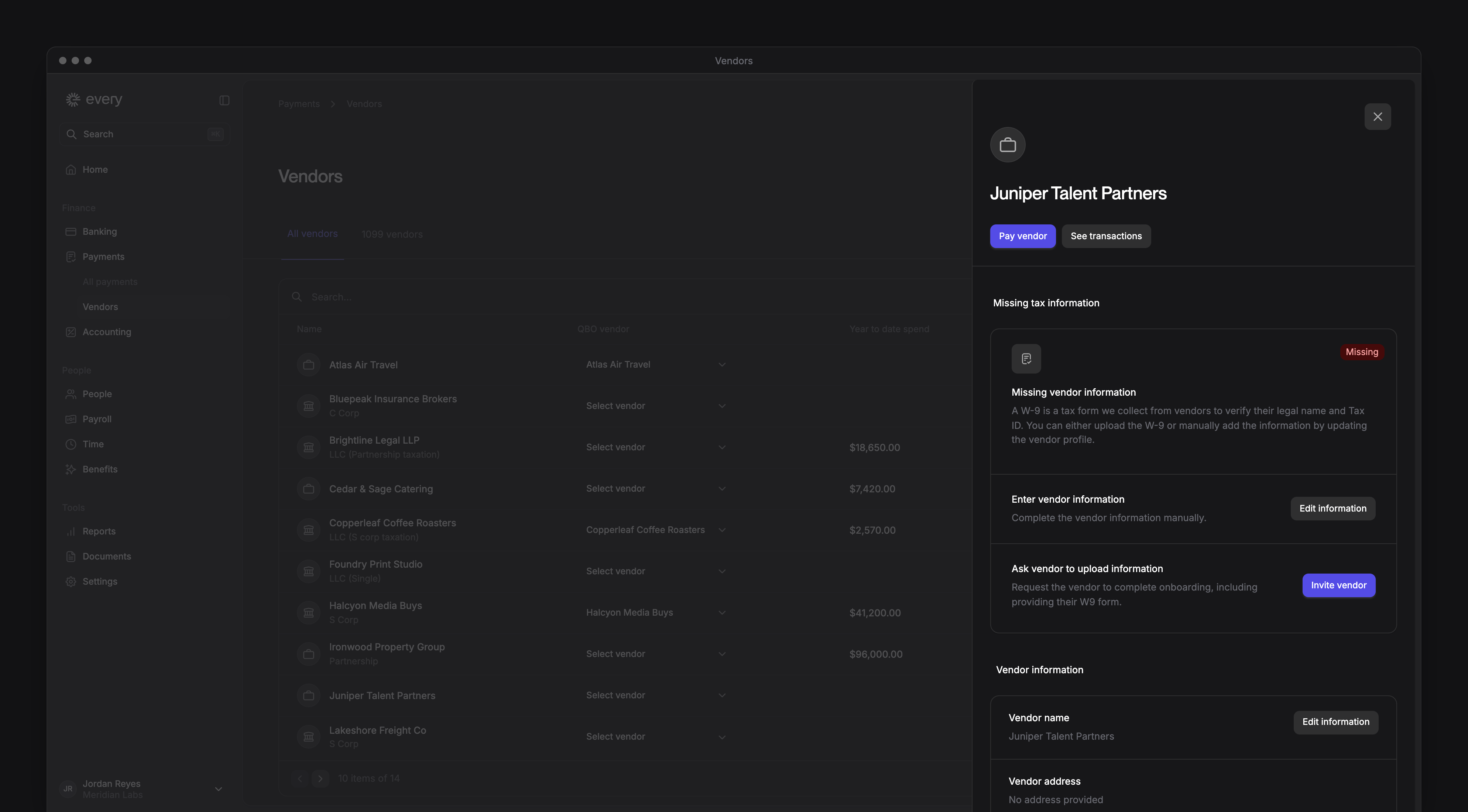Open QBO vendor dropdown for Atlas Air Travel
Viewport: 1468px width, 812px height.
click(x=655, y=365)
